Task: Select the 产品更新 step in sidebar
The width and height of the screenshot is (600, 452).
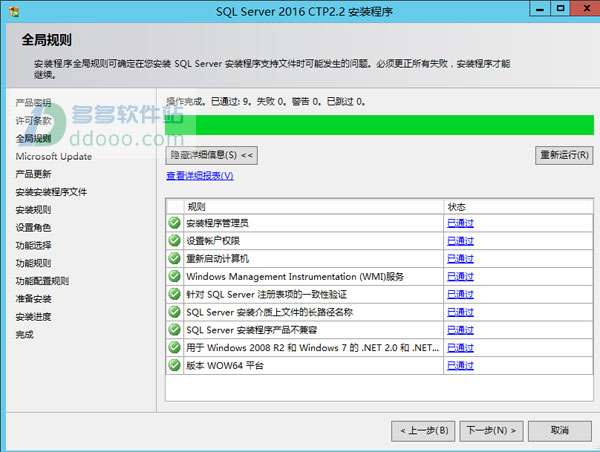Action: pos(33,174)
